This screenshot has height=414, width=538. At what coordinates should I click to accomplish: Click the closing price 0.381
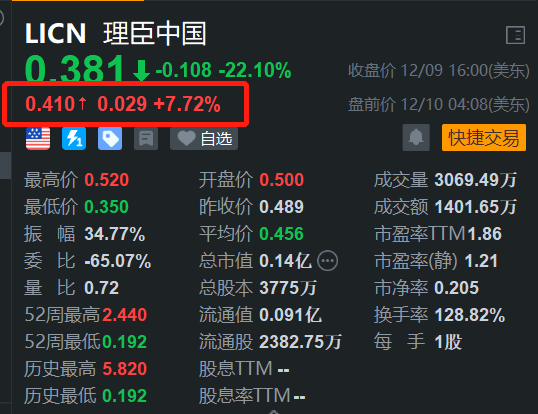pyautogui.click(x=74, y=69)
